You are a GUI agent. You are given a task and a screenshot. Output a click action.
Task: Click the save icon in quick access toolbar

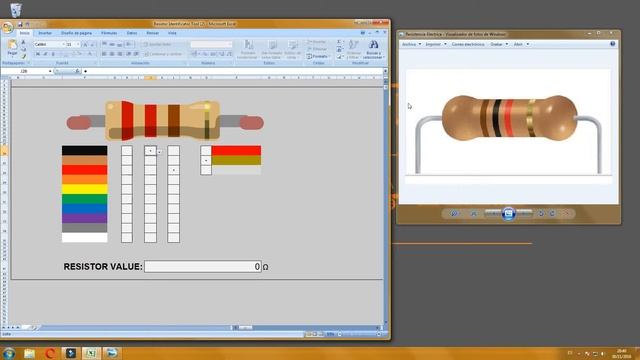point(20,24)
